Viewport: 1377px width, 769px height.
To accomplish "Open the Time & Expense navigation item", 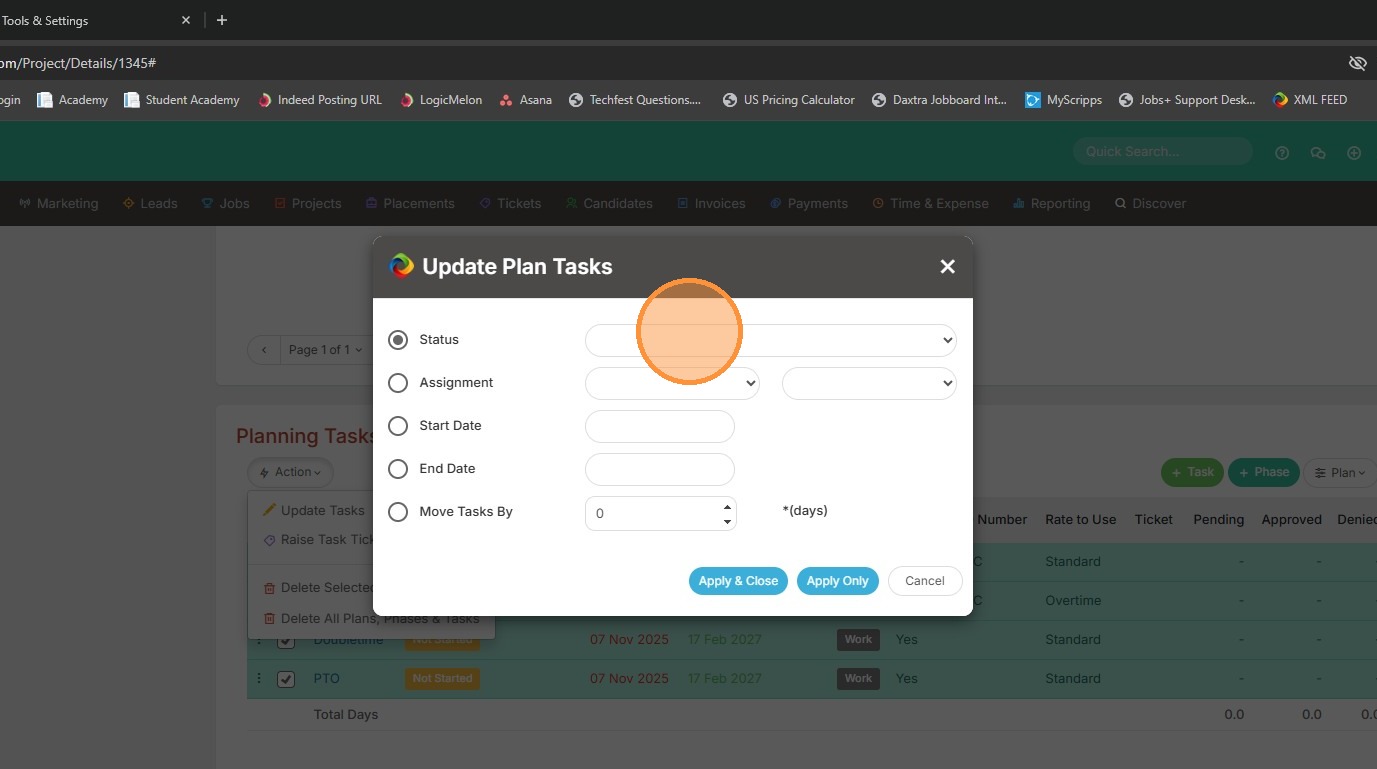I will pos(930,203).
